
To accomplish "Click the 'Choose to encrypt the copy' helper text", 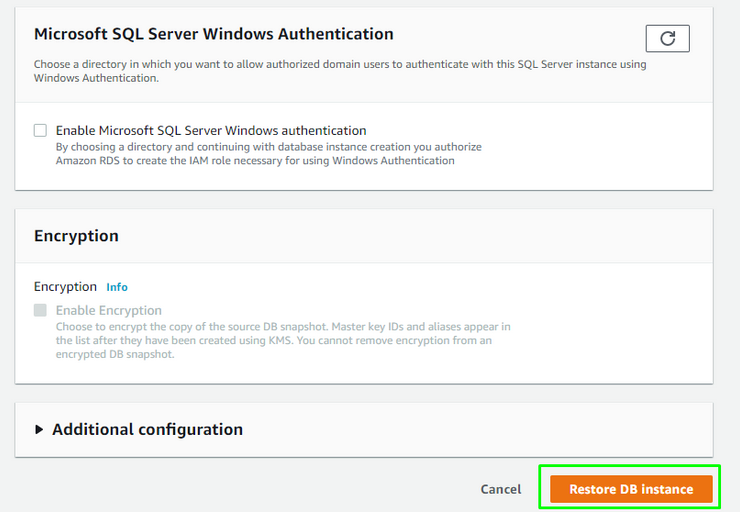I will [x=283, y=340].
